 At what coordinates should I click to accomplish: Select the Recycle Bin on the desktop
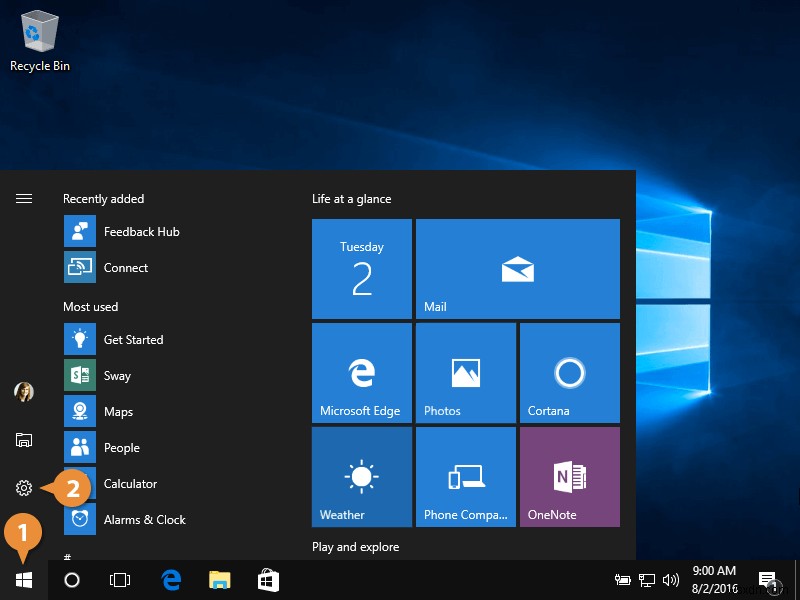point(39,32)
